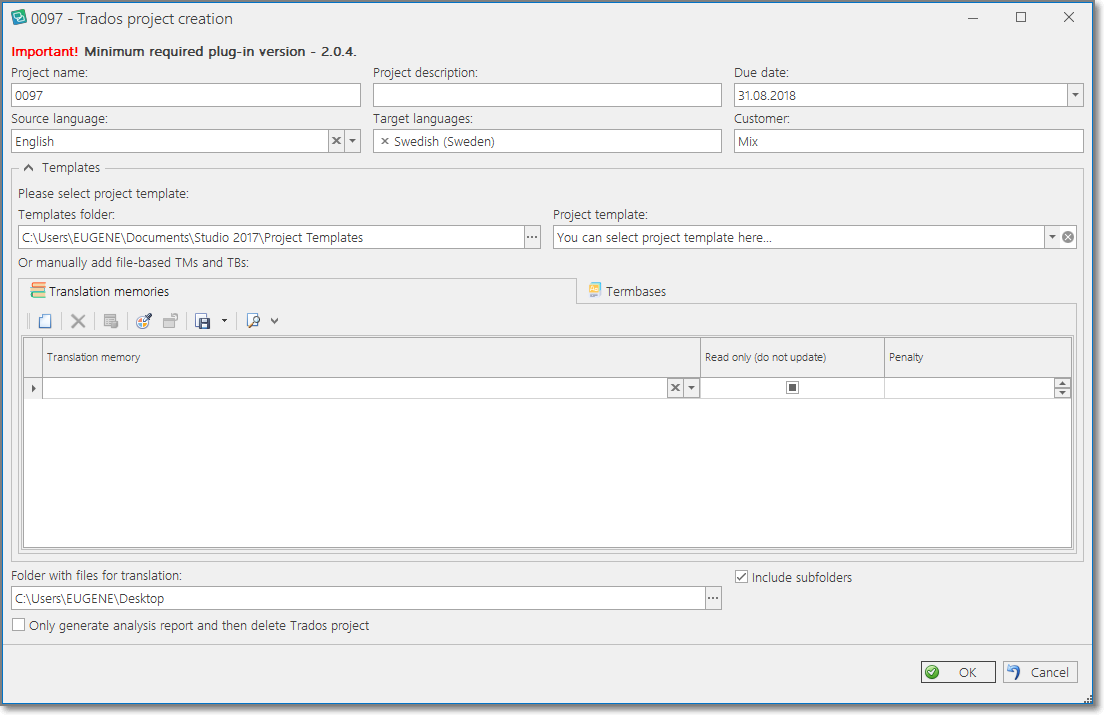Browse for folder with files for translation
The image size is (1104, 715).
pos(713,598)
